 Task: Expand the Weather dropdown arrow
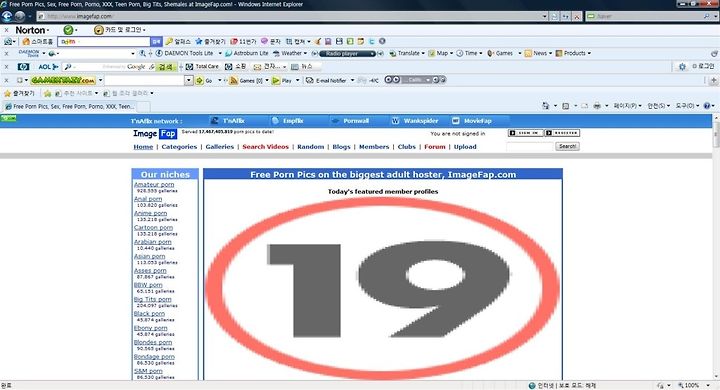coord(305,53)
